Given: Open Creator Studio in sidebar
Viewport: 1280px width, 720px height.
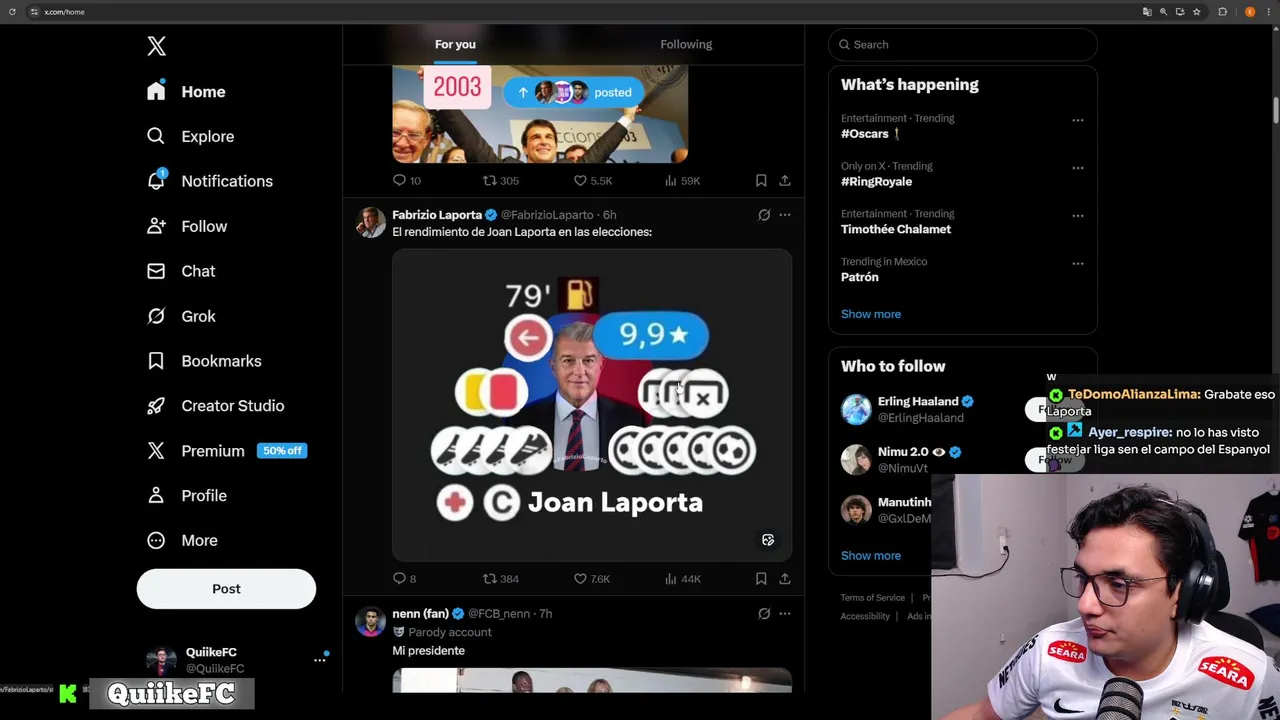Looking at the screenshot, I should pyautogui.click(x=215, y=406).
